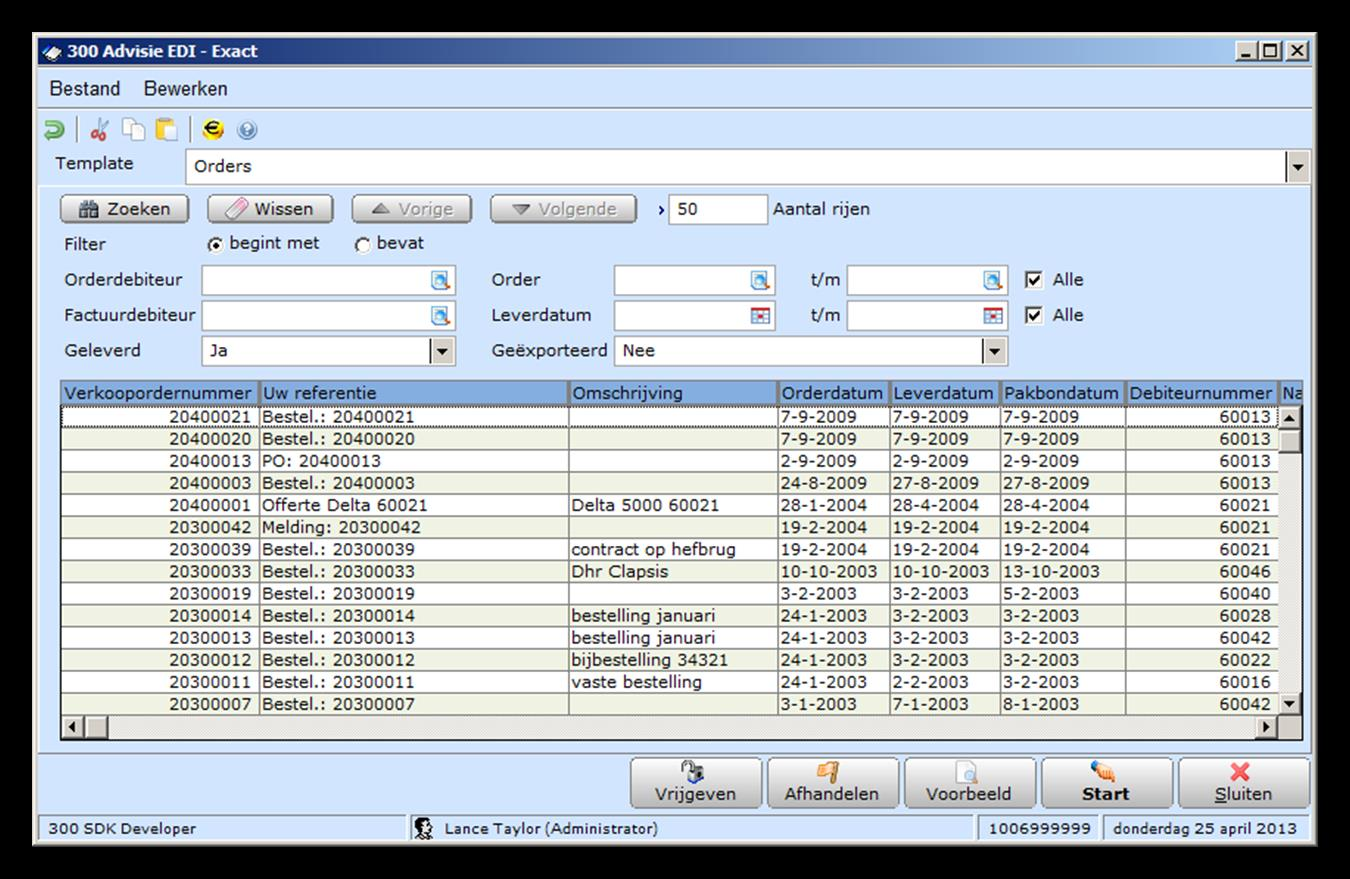Select the 'Melding: 20300042' cell
Image resolution: width=1350 pixels, height=879 pixels.
click(x=414, y=527)
